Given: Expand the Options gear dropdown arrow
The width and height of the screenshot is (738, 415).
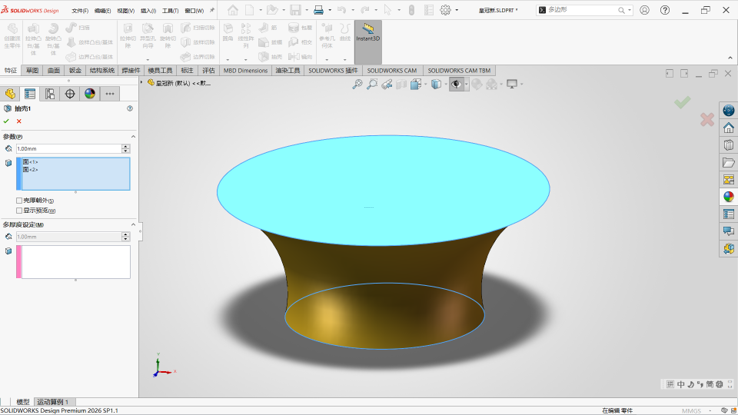Looking at the screenshot, I should [457, 10].
